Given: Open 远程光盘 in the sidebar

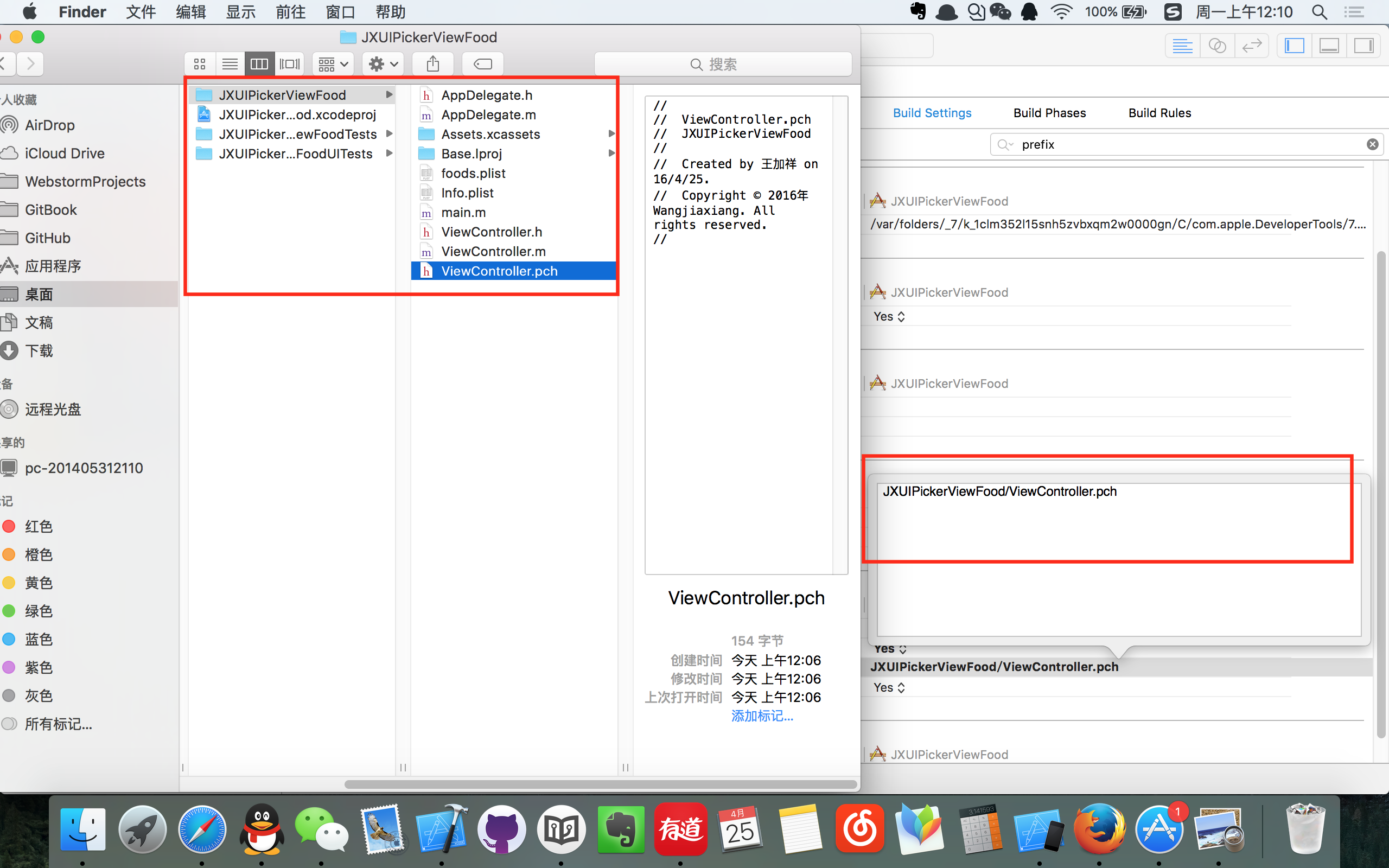Looking at the screenshot, I should click(x=53, y=409).
